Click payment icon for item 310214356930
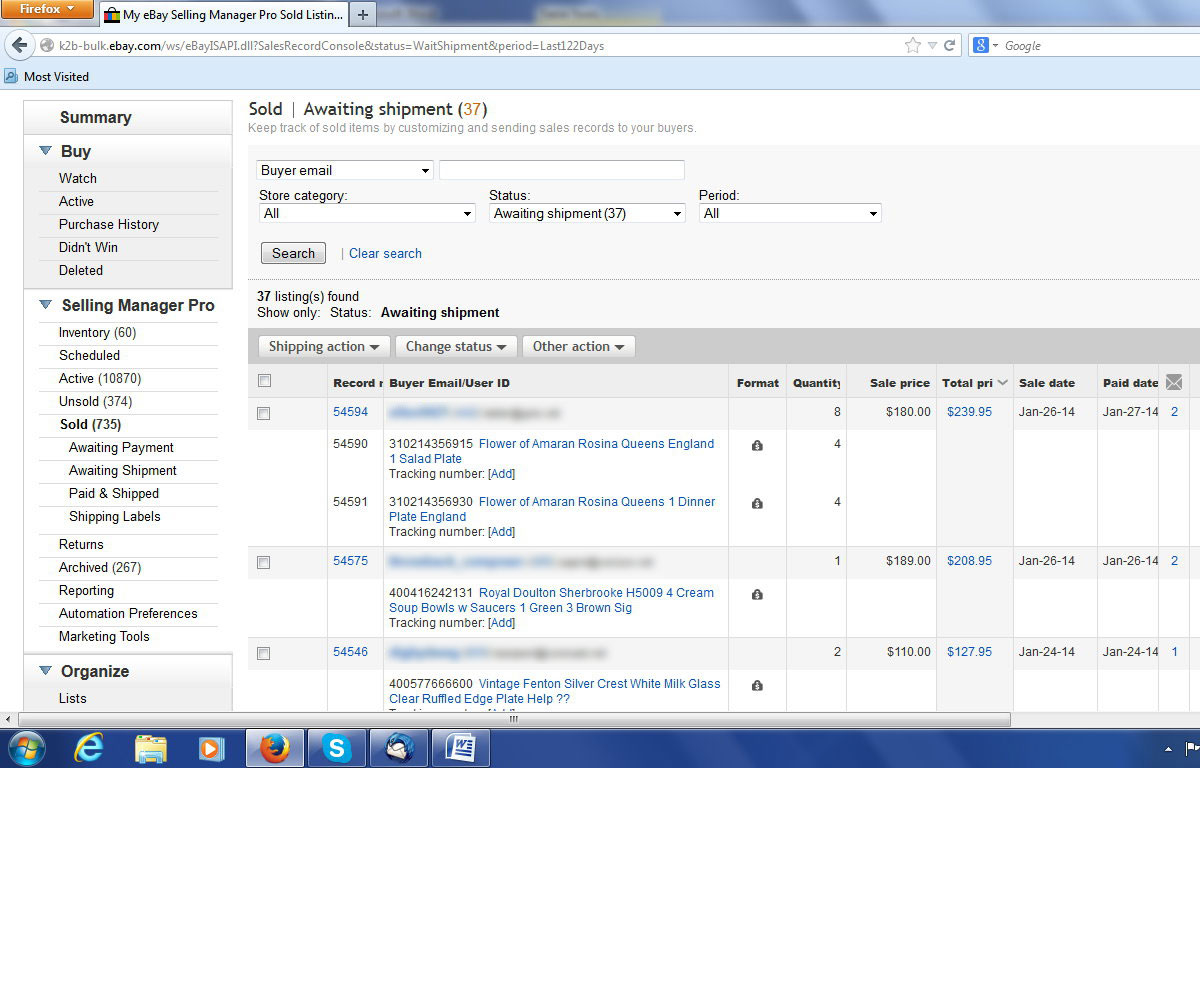The height and width of the screenshot is (1000, 1200). pos(757,503)
